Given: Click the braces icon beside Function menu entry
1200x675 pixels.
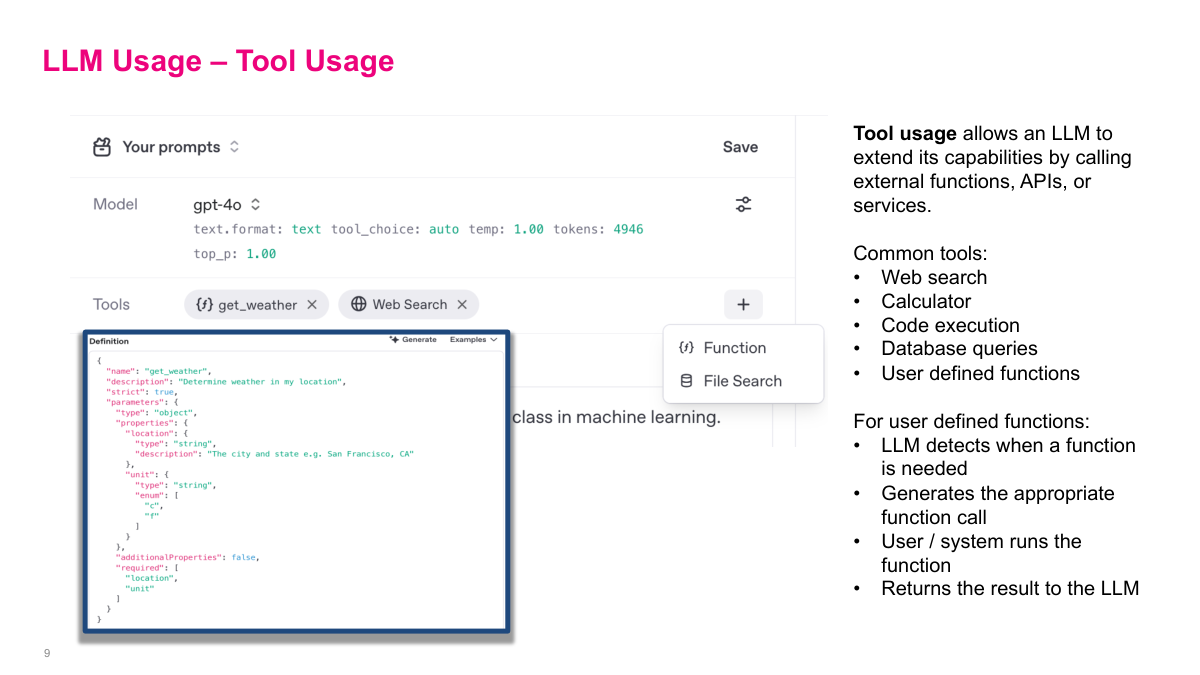Looking at the screenshot, I should tap(686, 348).
